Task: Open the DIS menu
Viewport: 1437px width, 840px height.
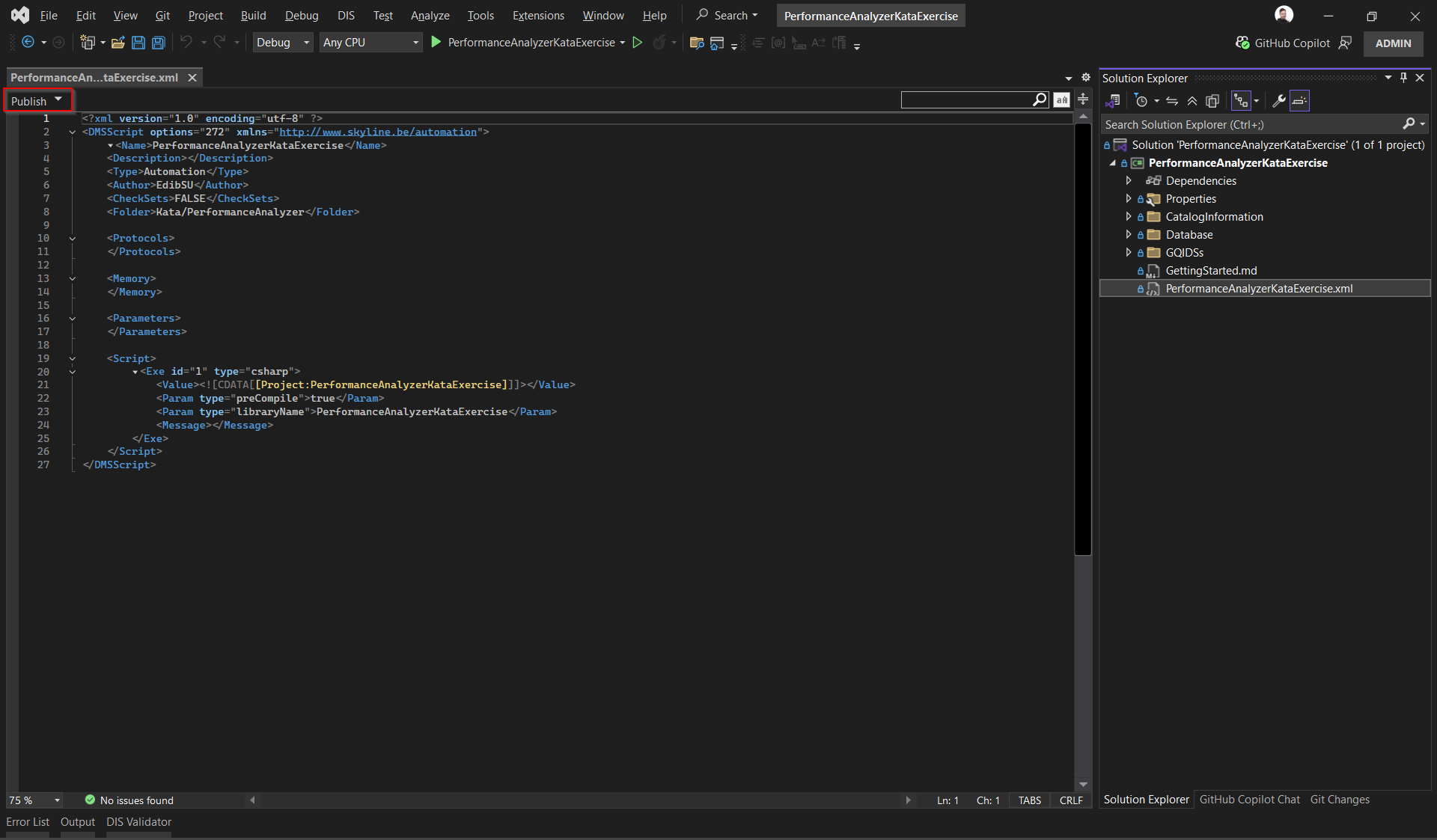Action: click(x=346, y=15)
